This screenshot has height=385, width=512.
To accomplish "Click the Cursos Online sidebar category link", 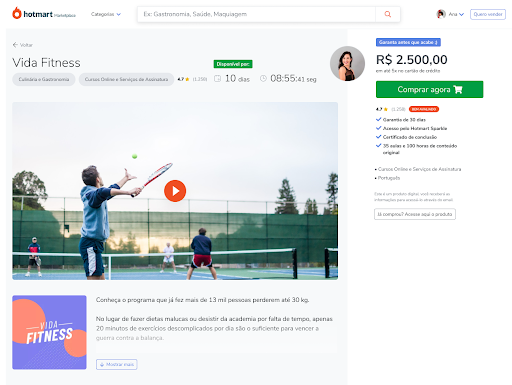I will [x=419, y=169].
